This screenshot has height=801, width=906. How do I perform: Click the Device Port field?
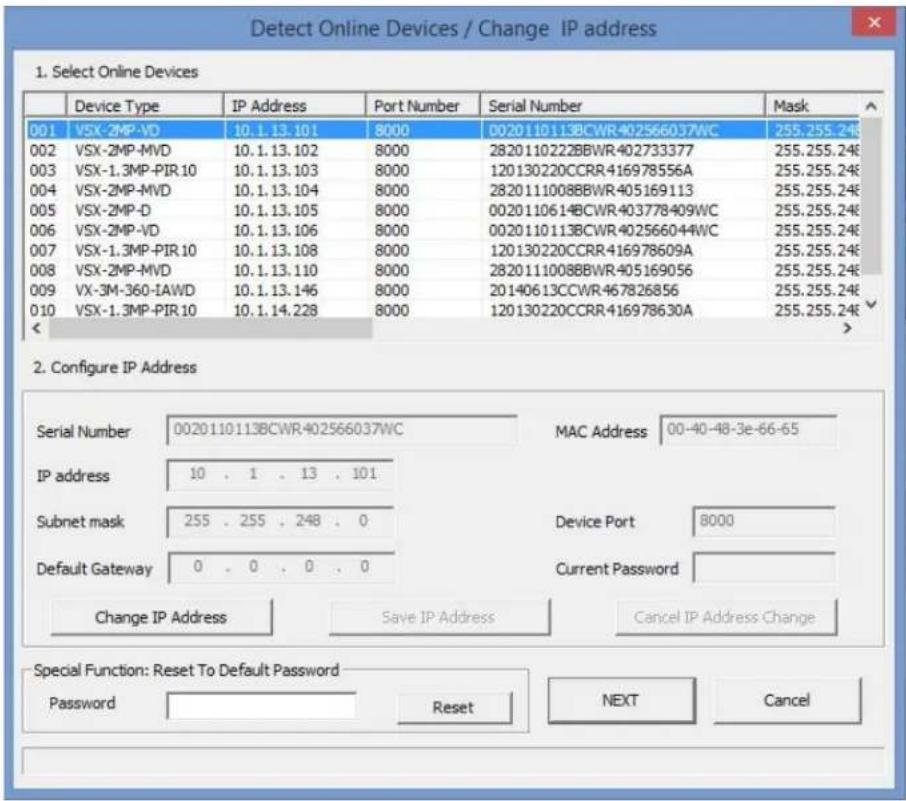tap(764, 521)
